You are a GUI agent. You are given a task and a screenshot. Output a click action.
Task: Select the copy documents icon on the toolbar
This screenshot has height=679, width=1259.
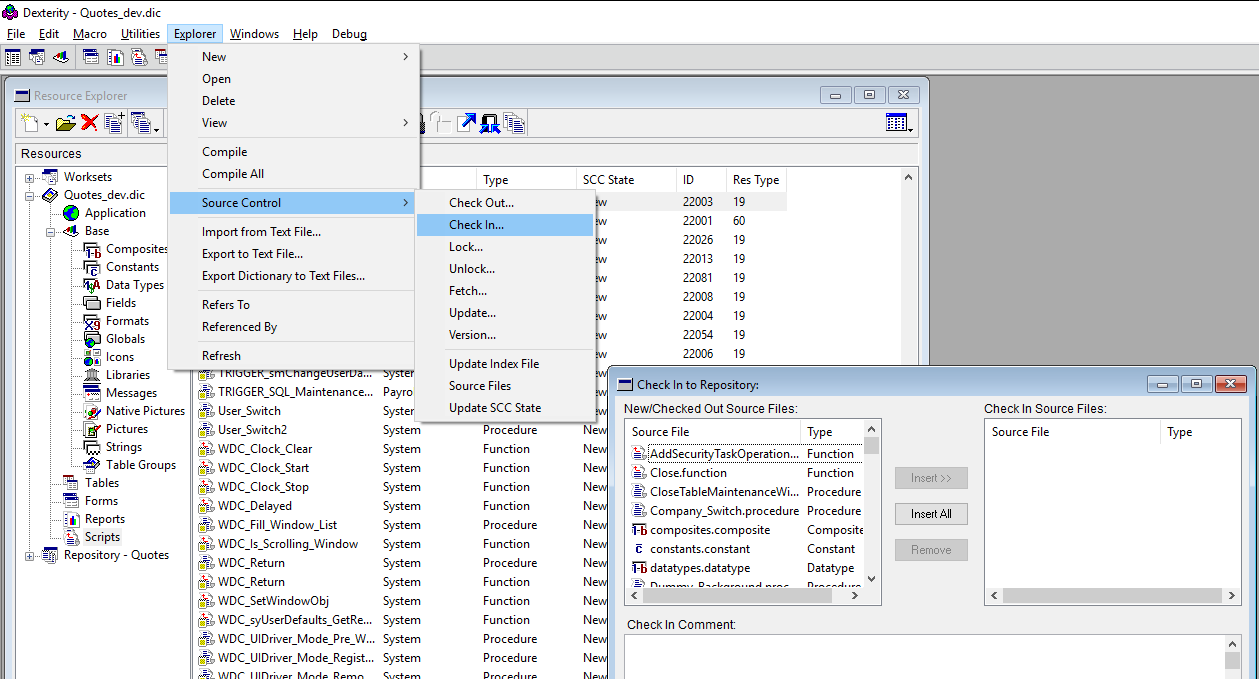coord(514,122)
